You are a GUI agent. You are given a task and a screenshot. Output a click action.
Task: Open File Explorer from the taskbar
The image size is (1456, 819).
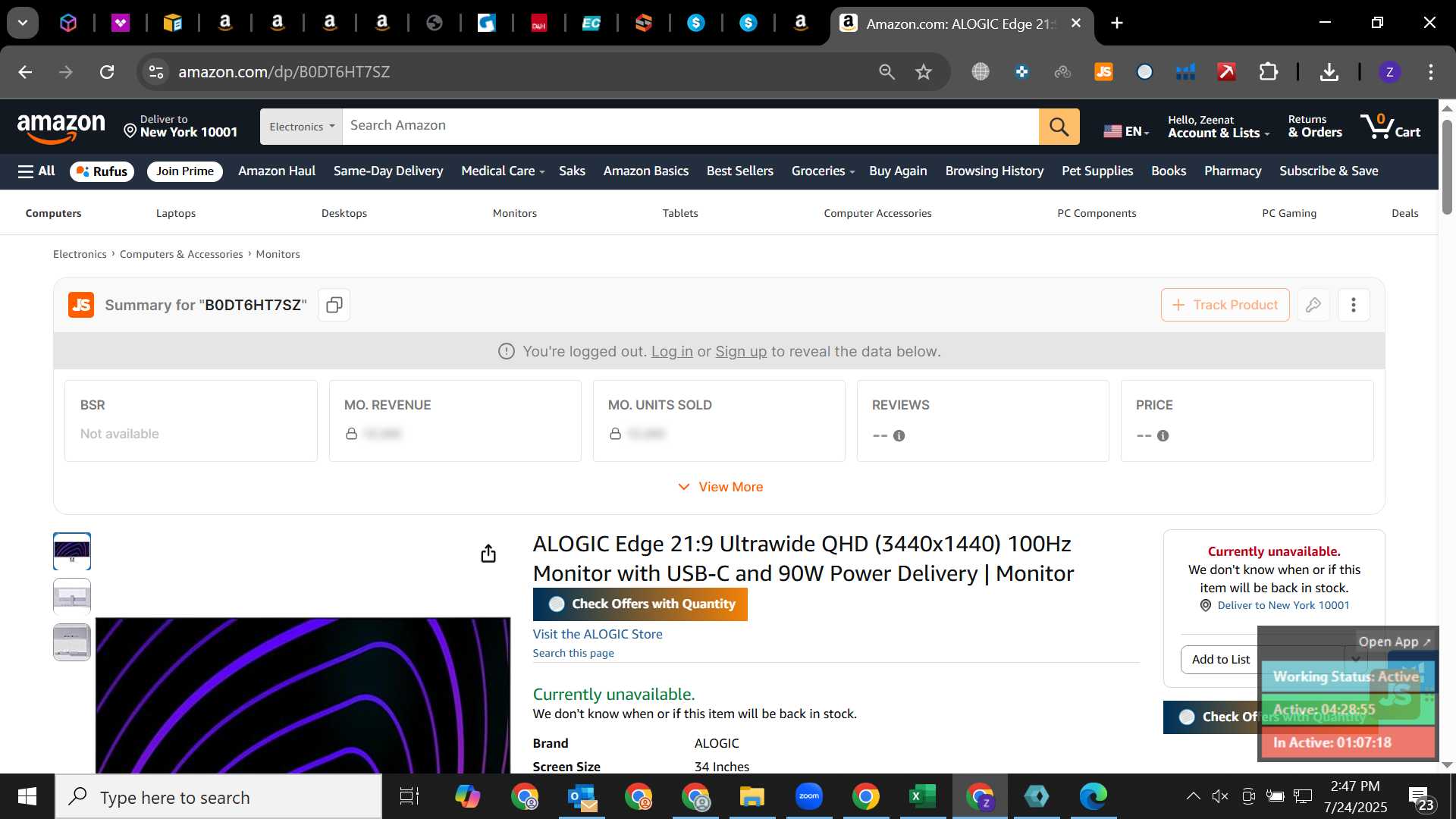click(x=752, y=796)
